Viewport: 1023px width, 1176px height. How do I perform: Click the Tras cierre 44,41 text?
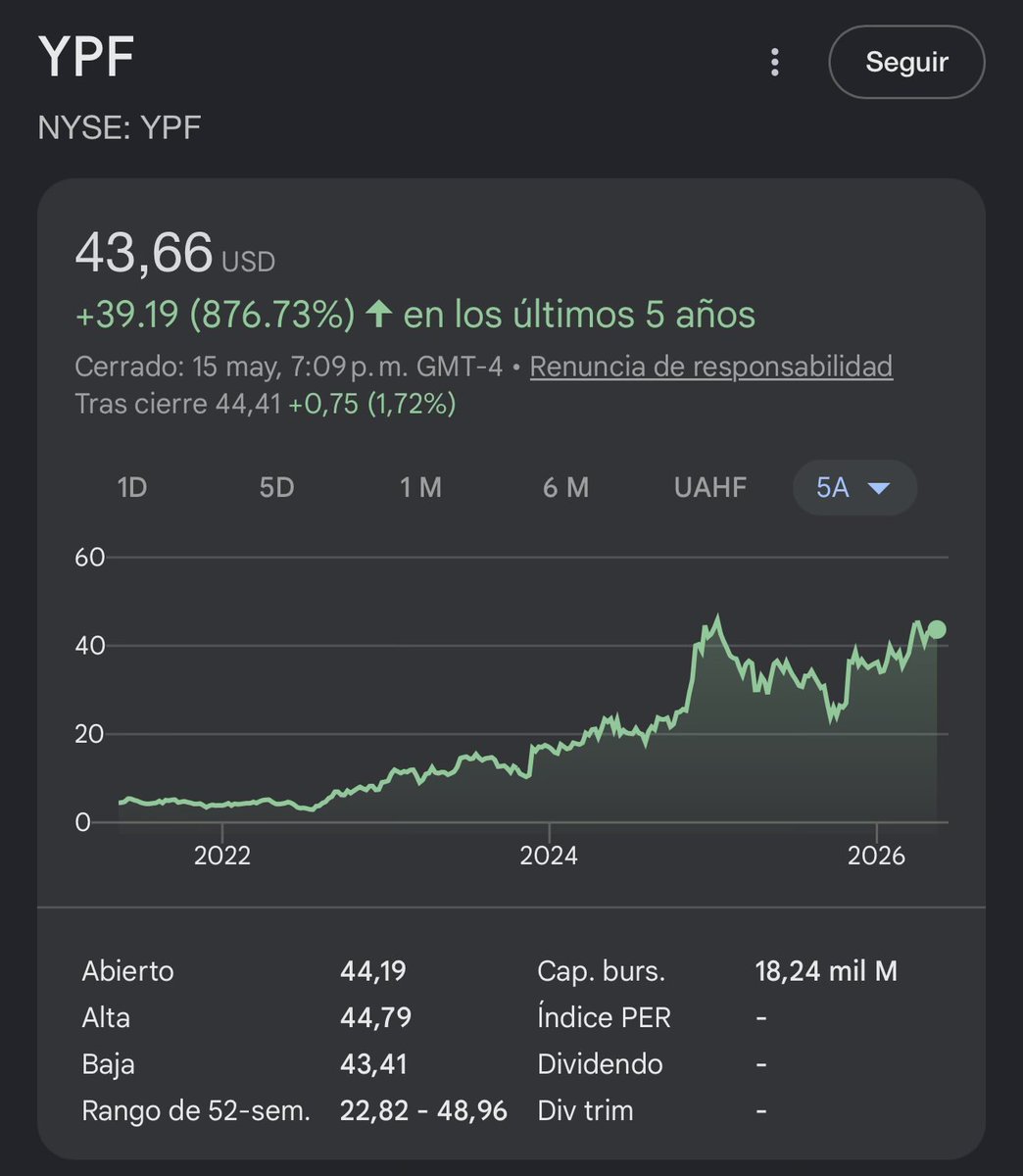(x=177, y=404)
